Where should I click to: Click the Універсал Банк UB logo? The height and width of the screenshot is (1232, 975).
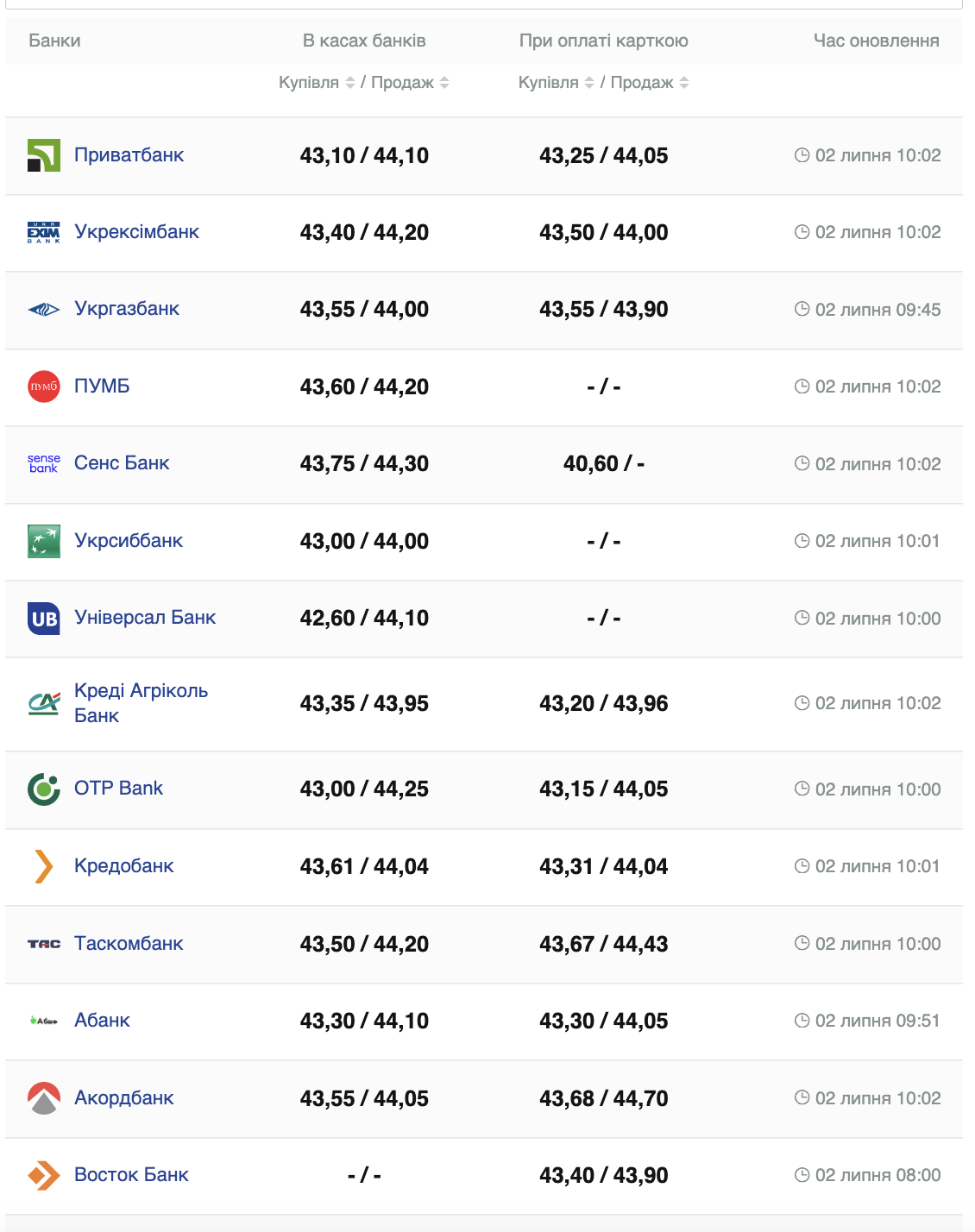coord(44,619)
